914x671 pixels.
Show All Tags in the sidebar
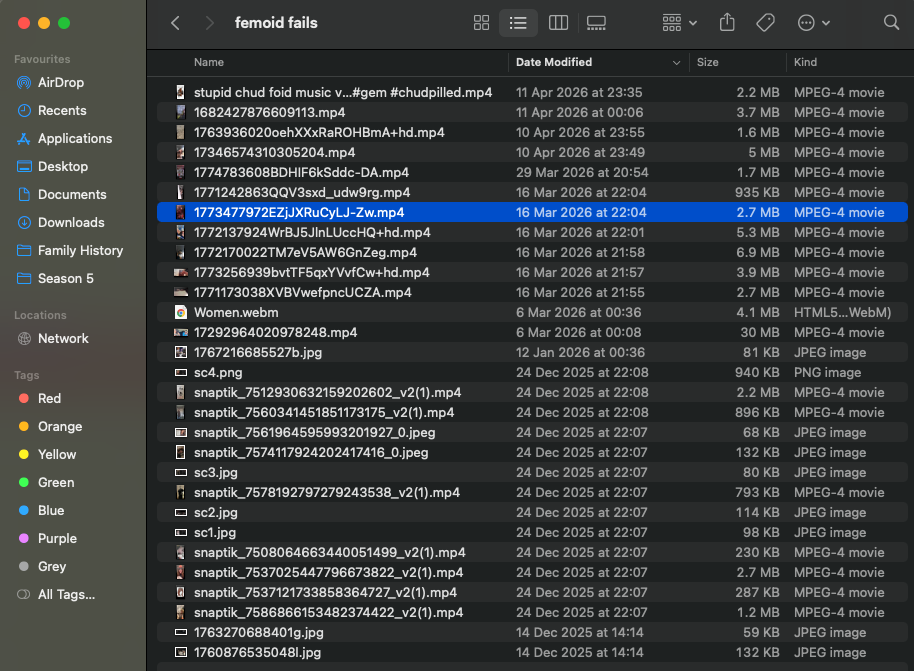[66, 594]
